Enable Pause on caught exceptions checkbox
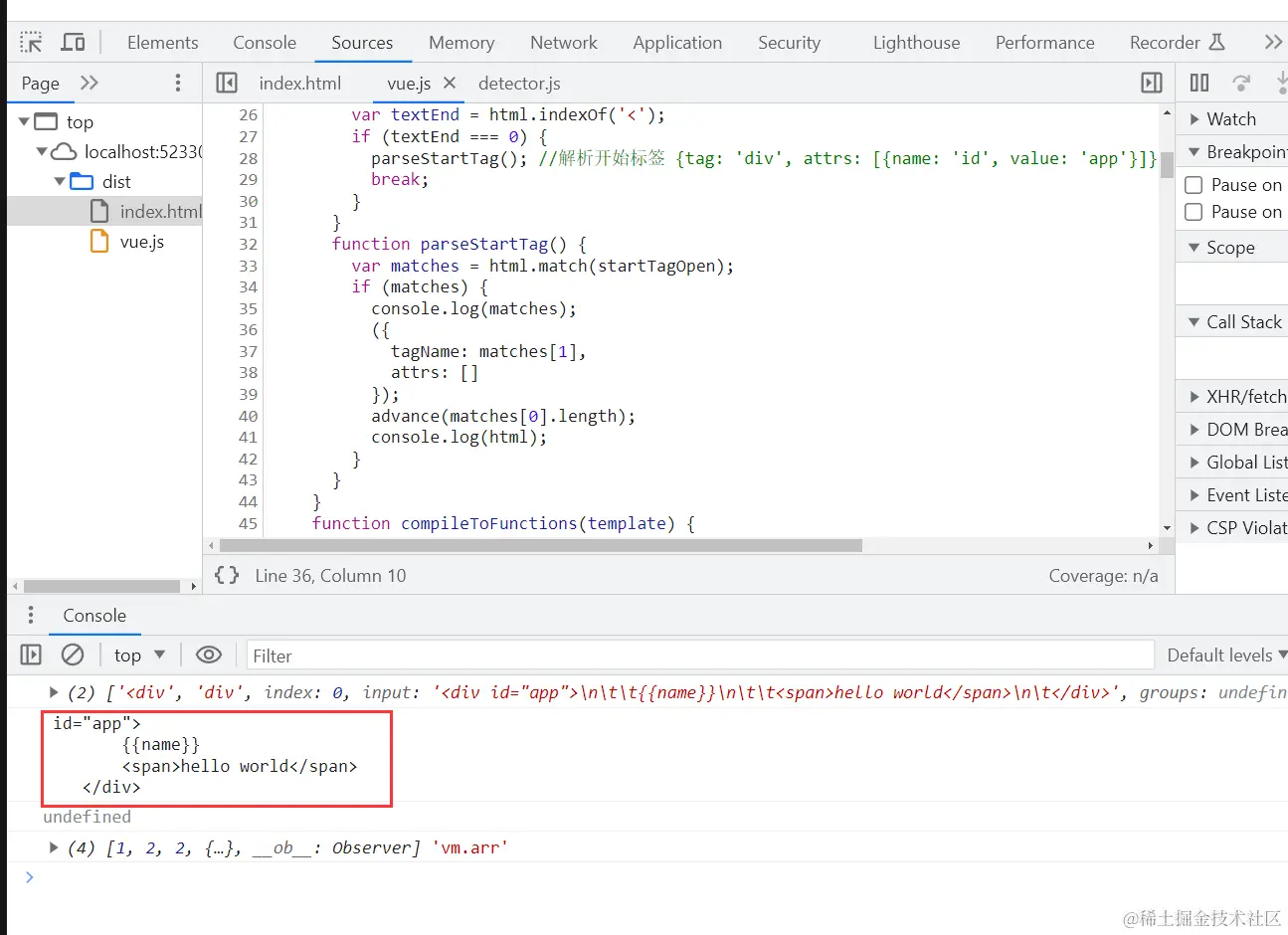 [1195, 212]
